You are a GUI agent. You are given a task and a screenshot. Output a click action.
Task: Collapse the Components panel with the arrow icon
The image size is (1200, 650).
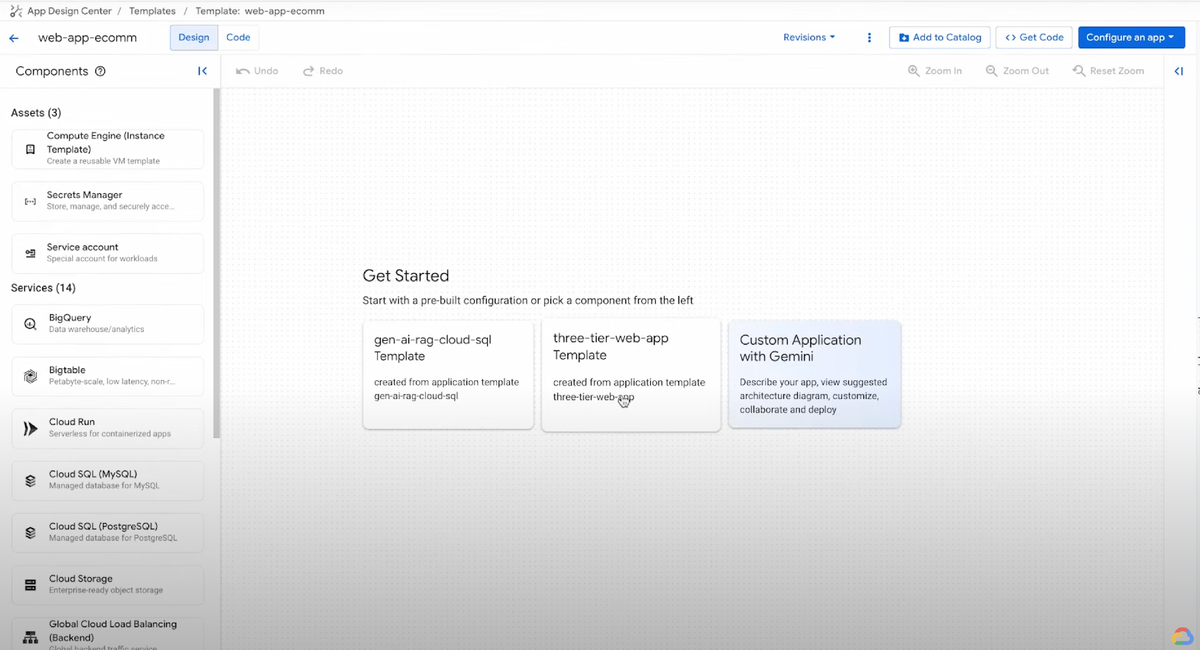(x=202, y=71)
